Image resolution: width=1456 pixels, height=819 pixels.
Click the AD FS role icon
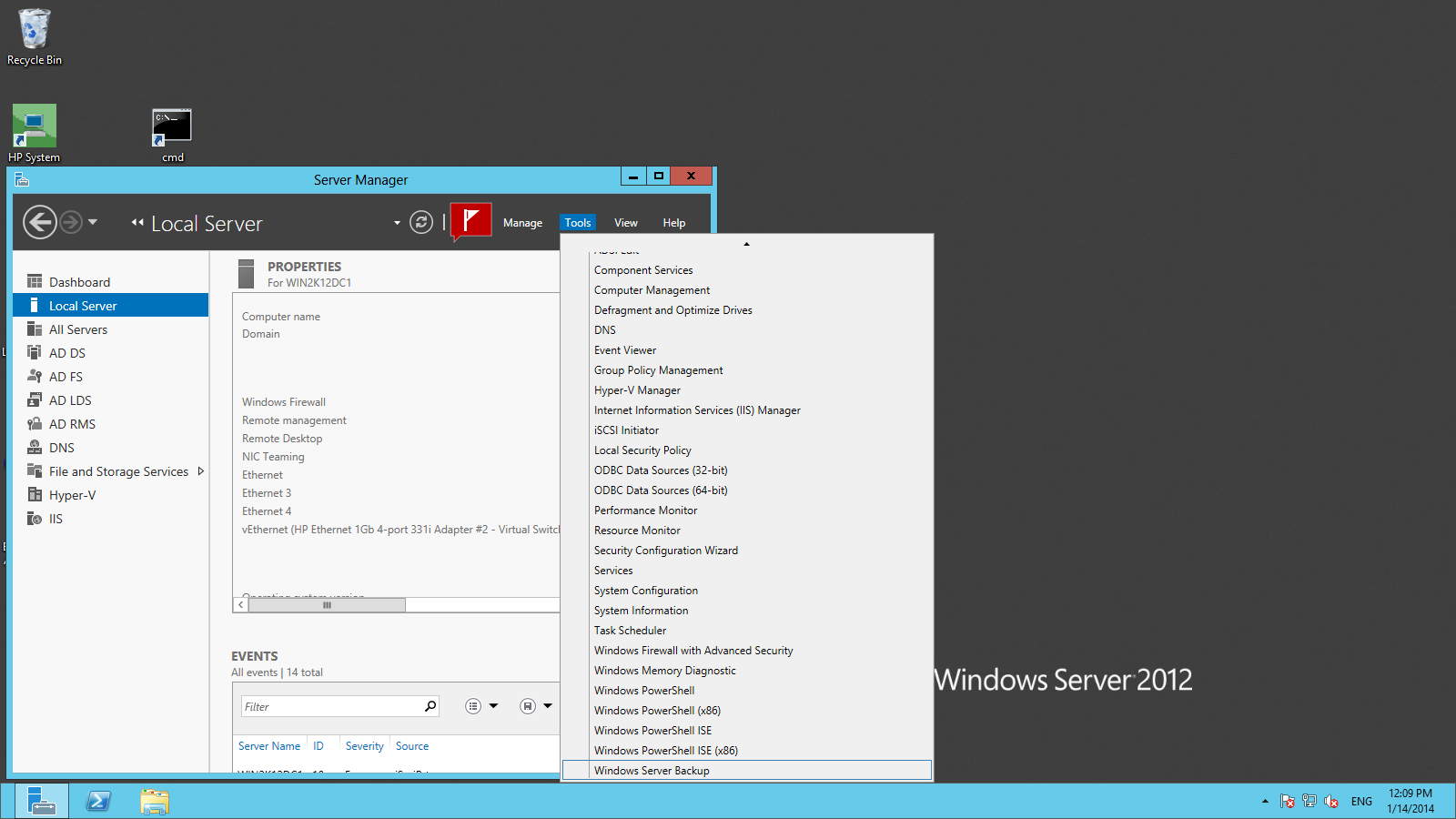click(35, 376)
